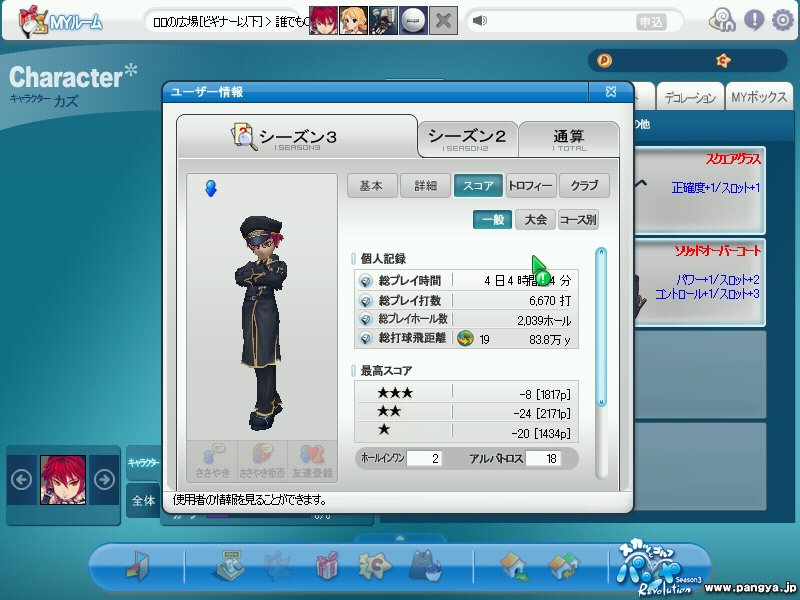Click the house icon with green arrow
Image resolution: width=800 pixels, height=600 pixels.
(514, 566)
